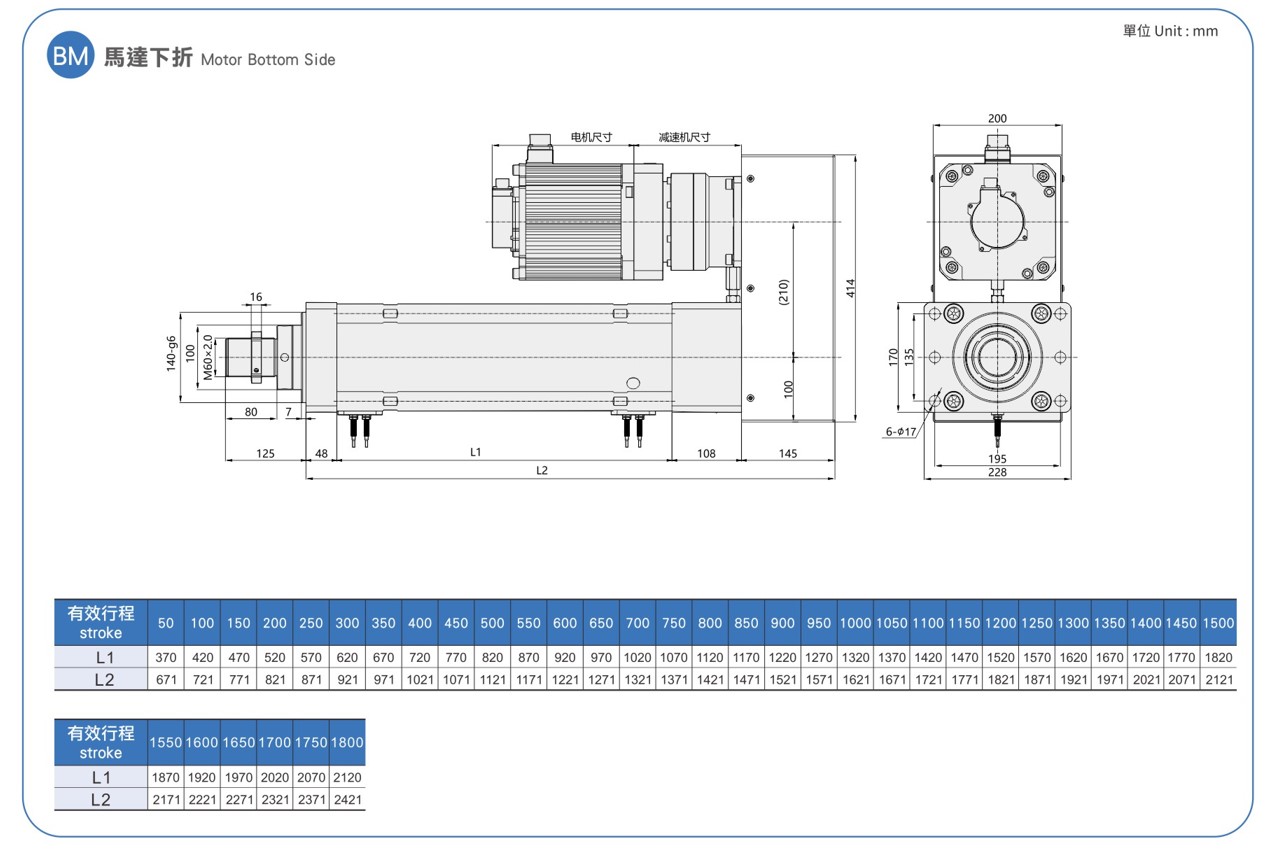This screenshot has width=1271, height=850.
Task: Select the 48 length dimension
Action: 321,453
